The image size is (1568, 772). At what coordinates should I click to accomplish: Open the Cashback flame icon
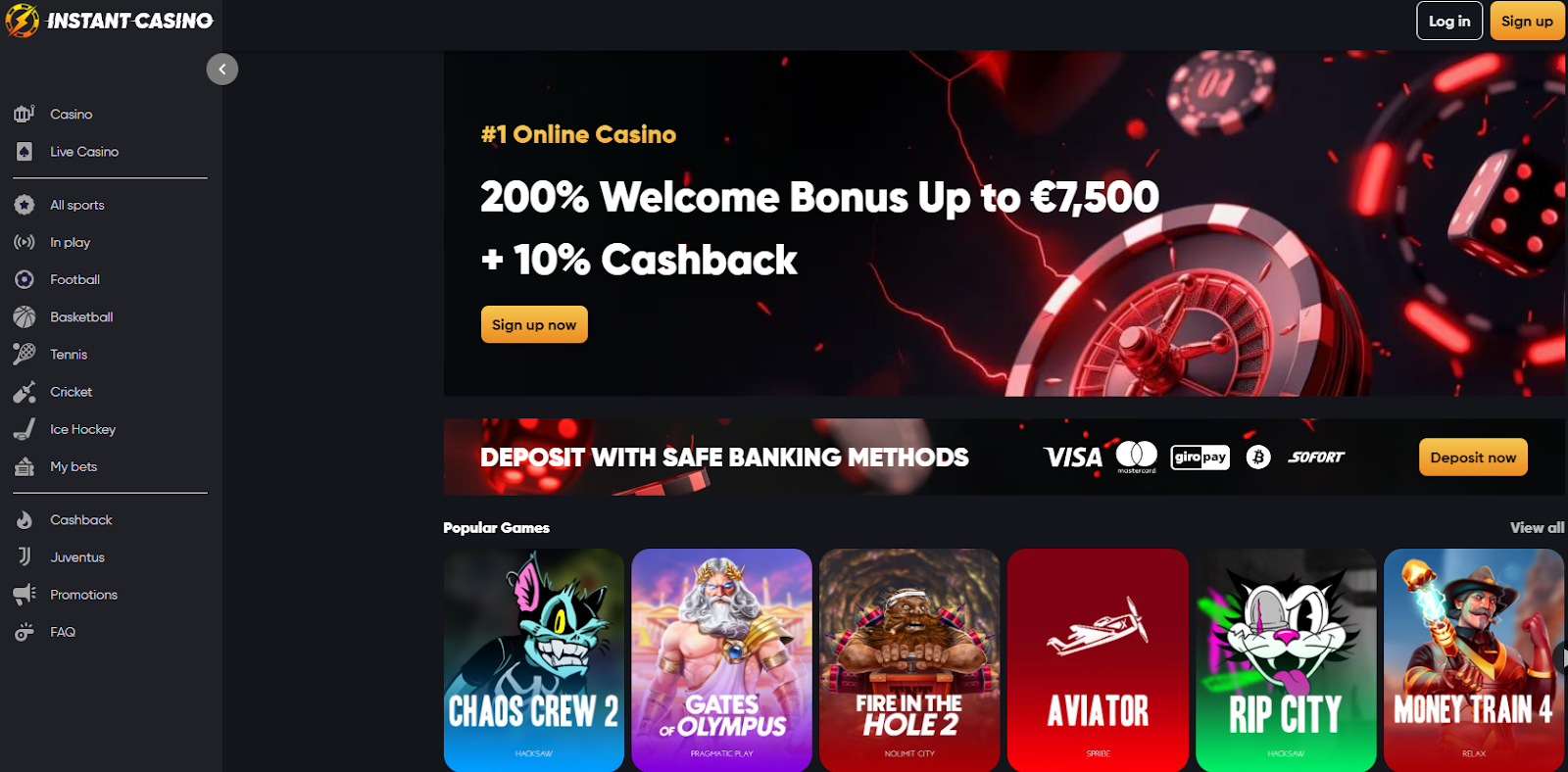tap(24, 520)
